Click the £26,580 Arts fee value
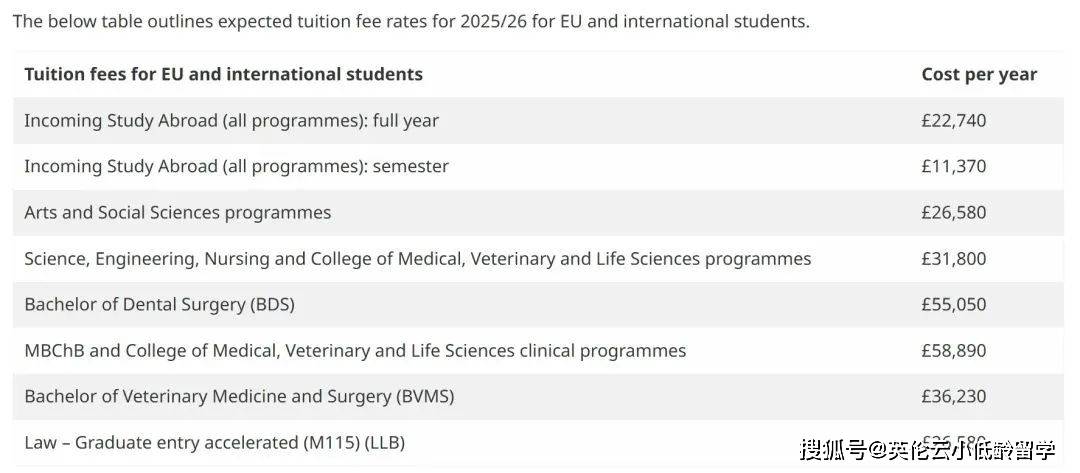This screenshot has height=473, width=1080. (954, 213)
